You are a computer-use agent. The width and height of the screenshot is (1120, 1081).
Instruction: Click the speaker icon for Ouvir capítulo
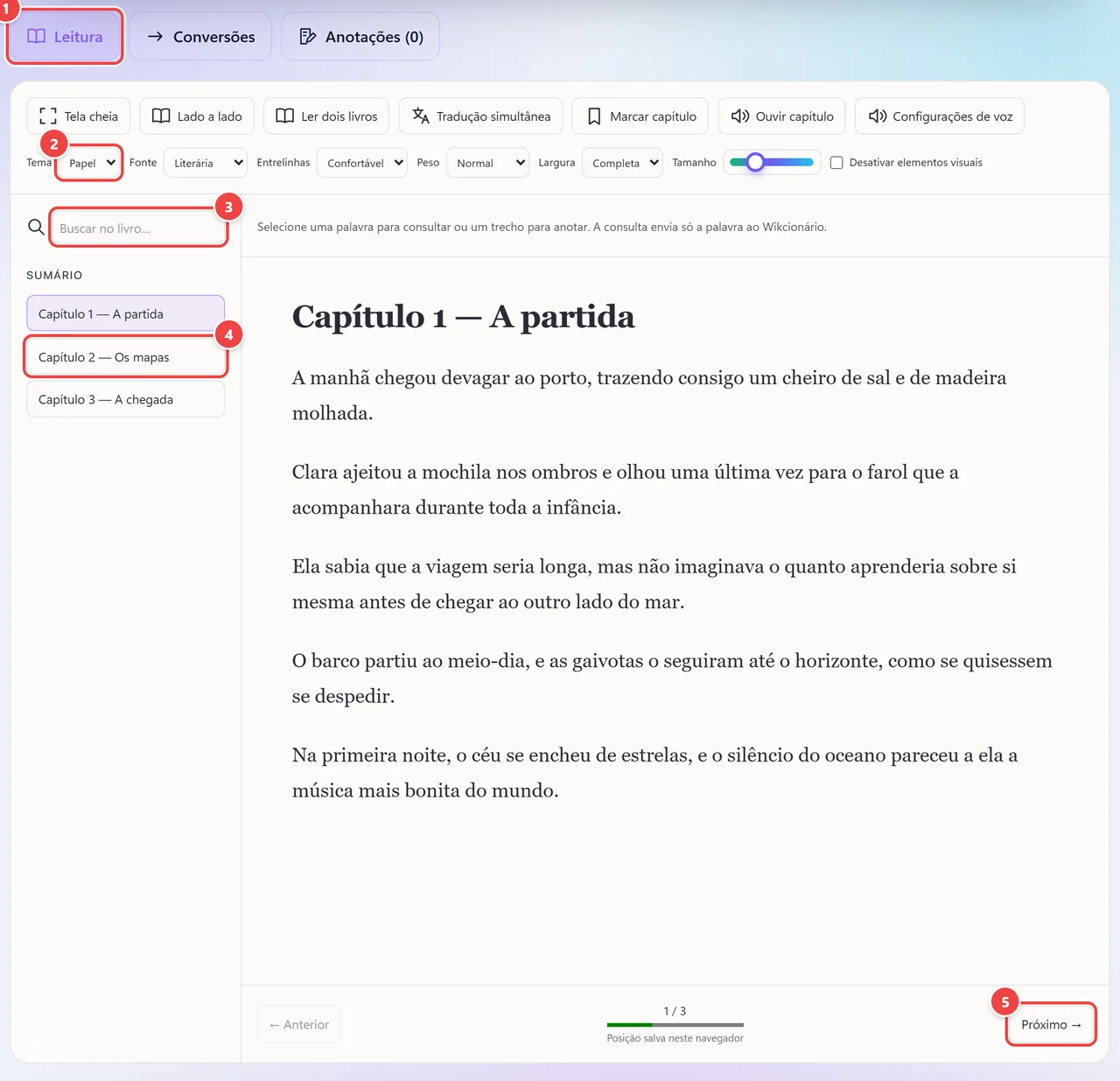(740, 116)
